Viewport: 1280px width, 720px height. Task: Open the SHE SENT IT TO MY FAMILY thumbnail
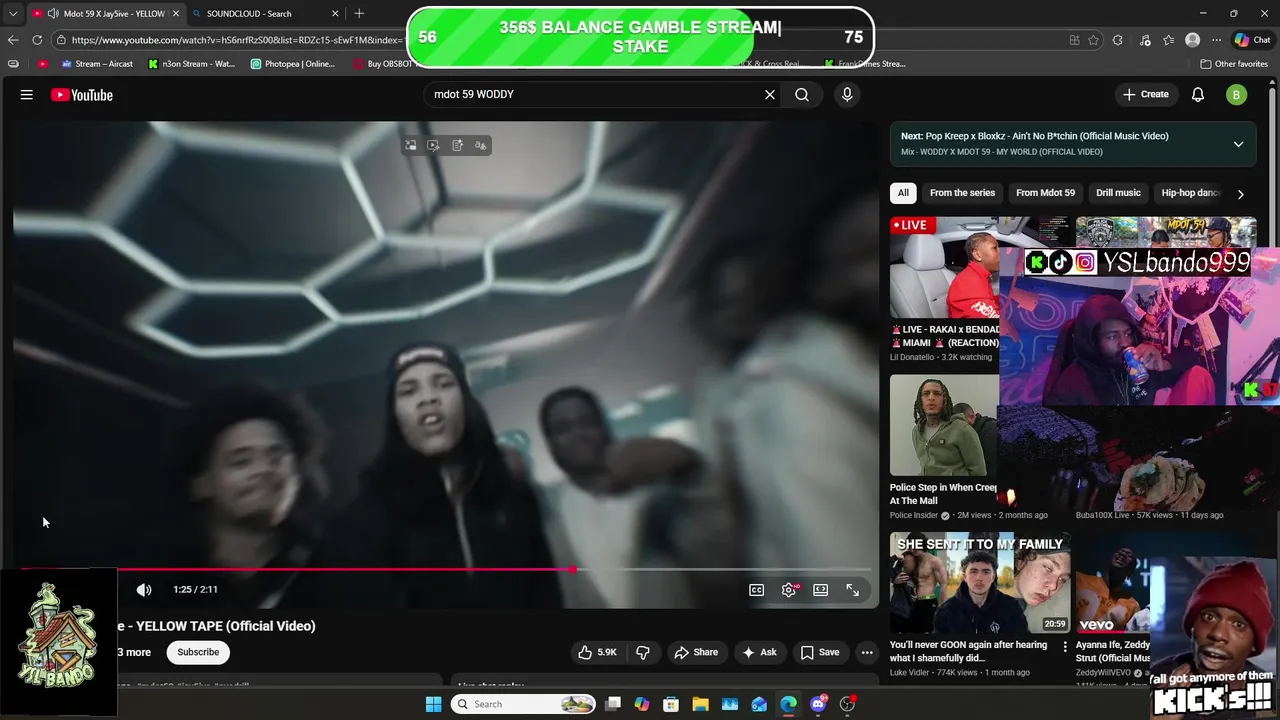pos(980,583)
